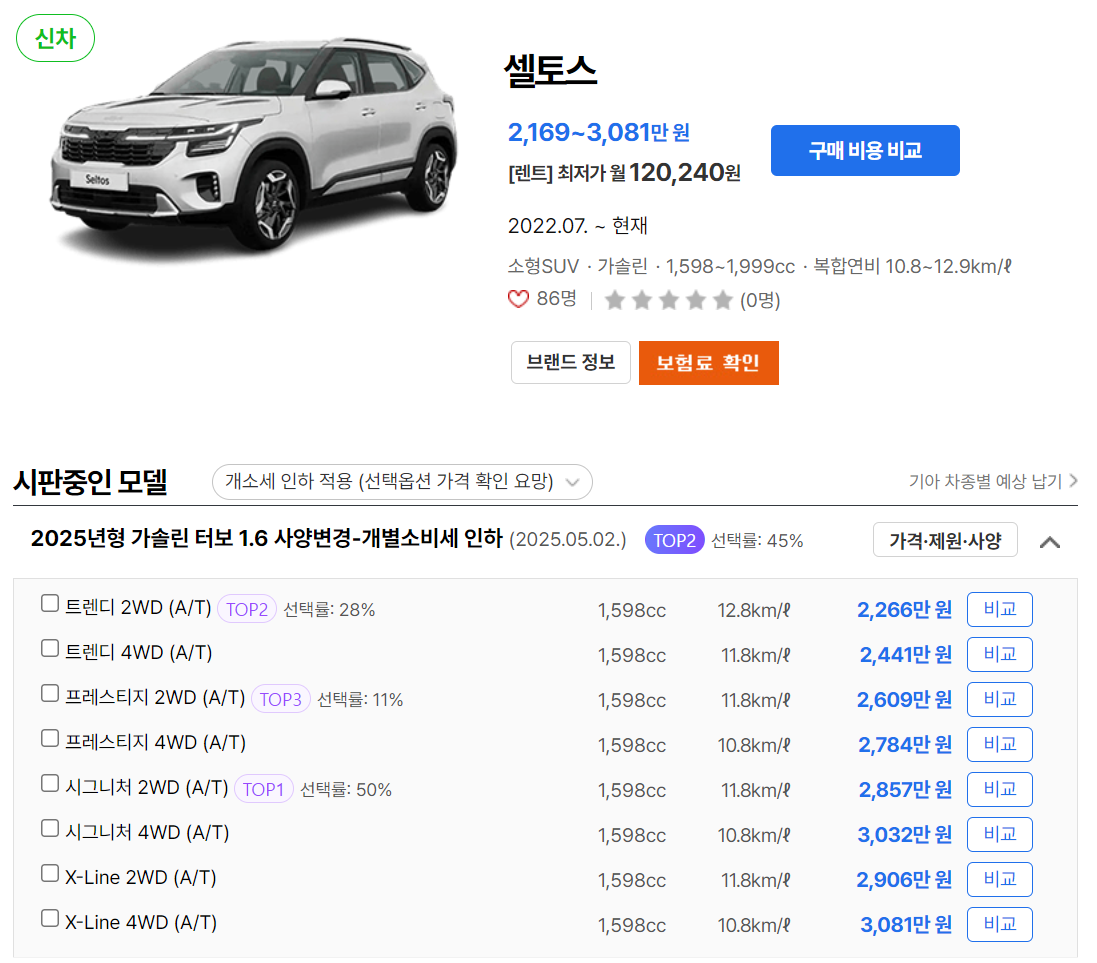Click the 2,441만 원 price
This screenshot has width=1097, height=963.
(905, 655)
